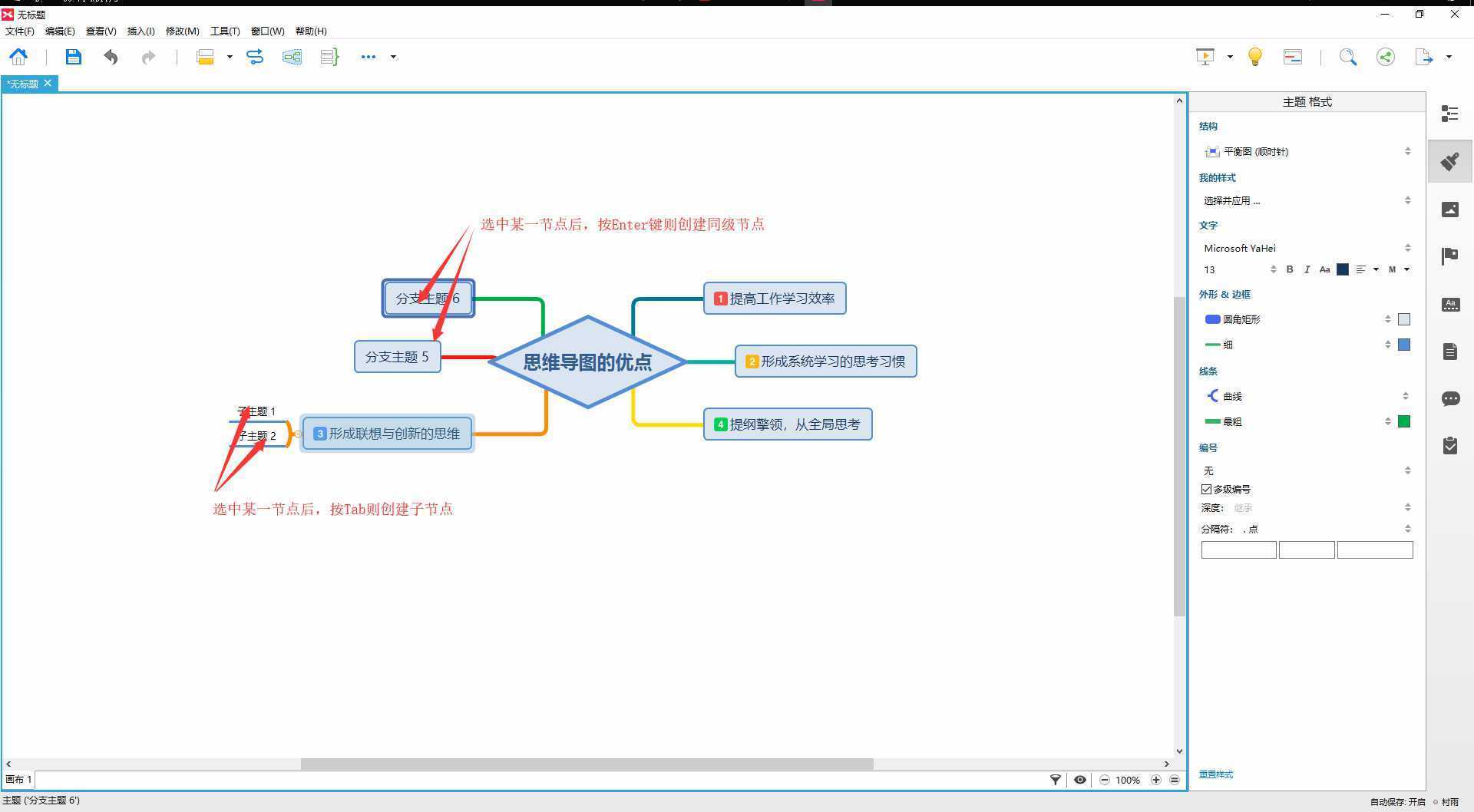This screenshot has width=1474, height=812.
Task: Change font size 13 stepper
Action: [1273, 269]
